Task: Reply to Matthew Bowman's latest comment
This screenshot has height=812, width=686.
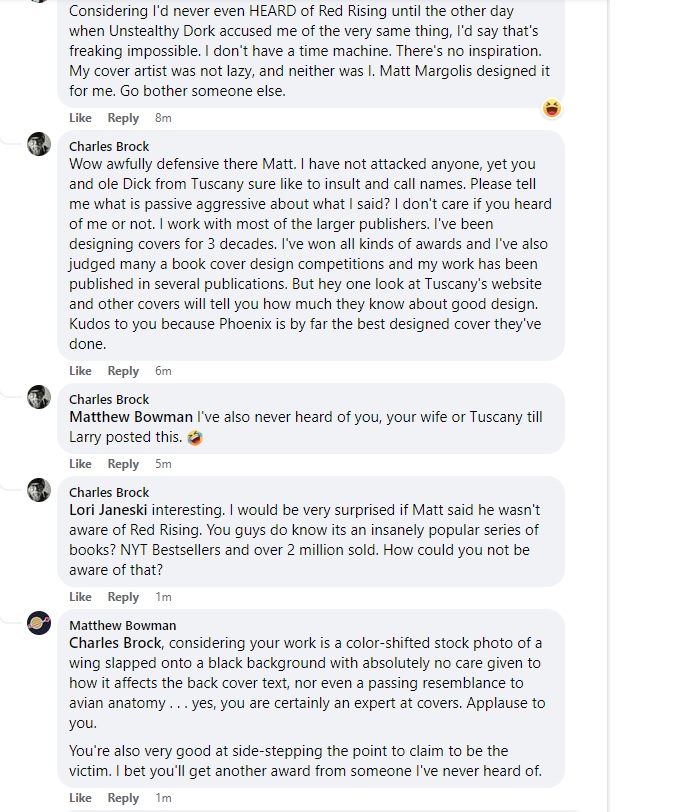Action: (x=123, y=798)
